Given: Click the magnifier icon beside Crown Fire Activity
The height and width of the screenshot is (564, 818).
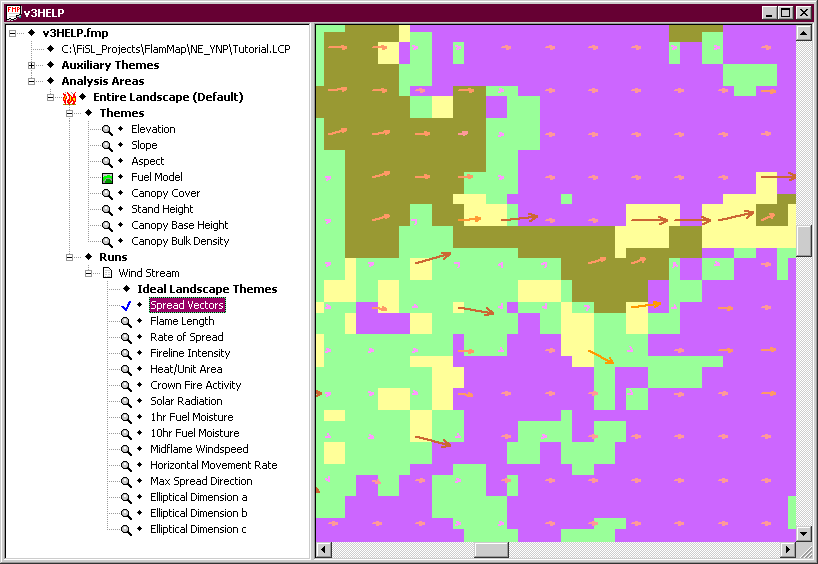Looking at the screenshot, I should pos(126,386).
